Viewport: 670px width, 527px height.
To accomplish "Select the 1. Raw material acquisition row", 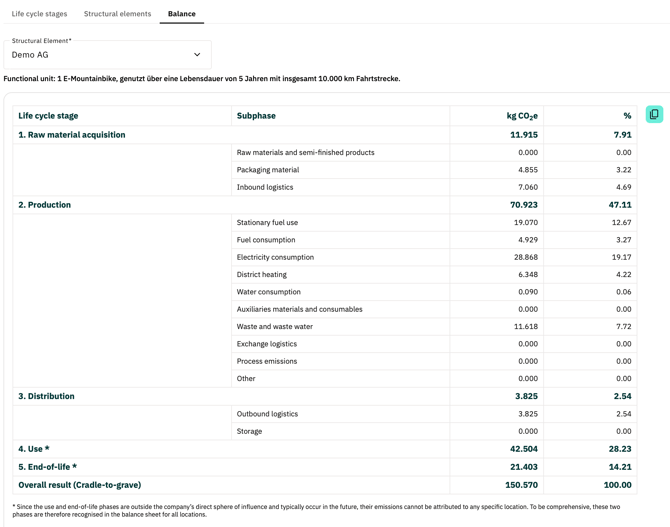I will [x=72, y=135].
